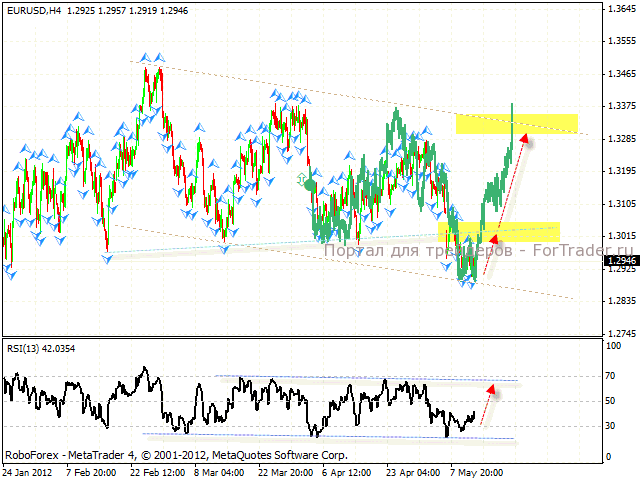Click the 1.3555 price axis label
The height and width of the screenshot is (480, 640).
coord(620,41)
